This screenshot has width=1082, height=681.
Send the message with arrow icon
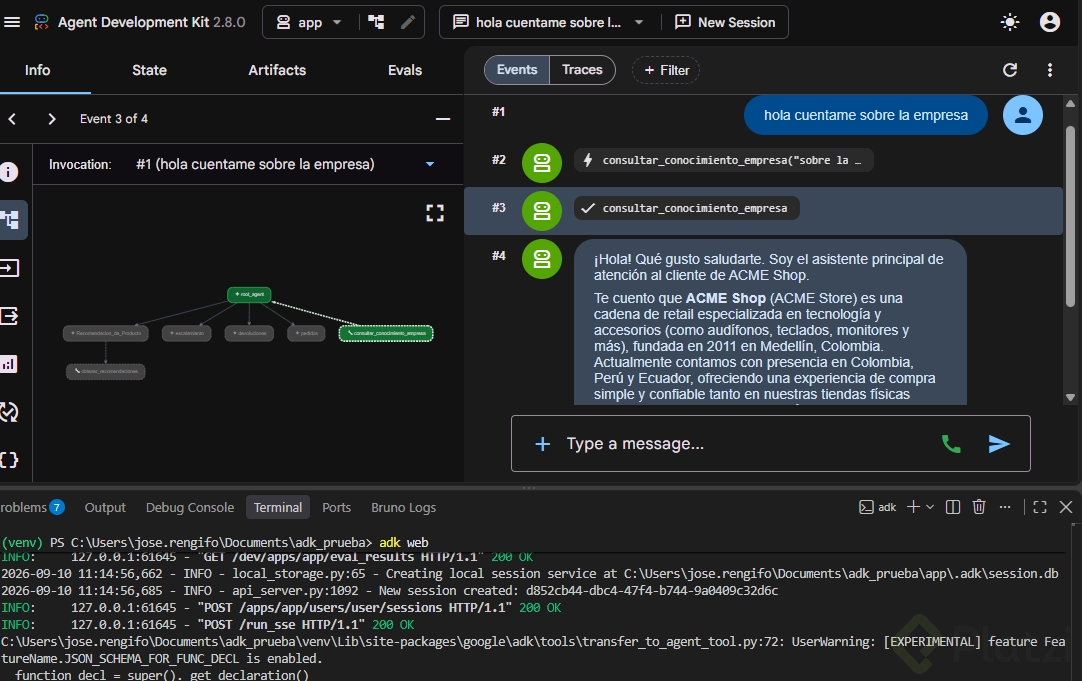pyautogui.click(x=999, y=444)
